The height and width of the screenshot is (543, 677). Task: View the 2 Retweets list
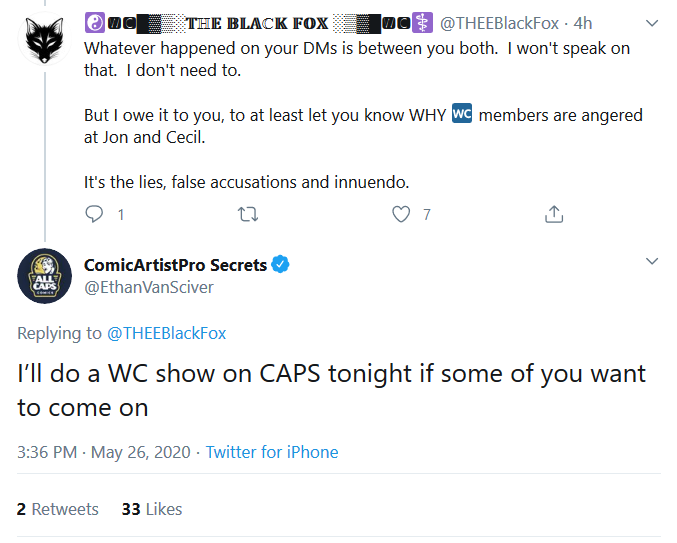57,509
